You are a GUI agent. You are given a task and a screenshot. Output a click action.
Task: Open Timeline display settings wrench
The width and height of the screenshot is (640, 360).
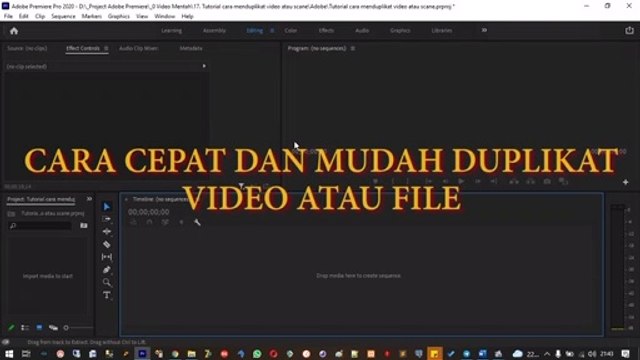pyautogui.click(x=197, y=222)
